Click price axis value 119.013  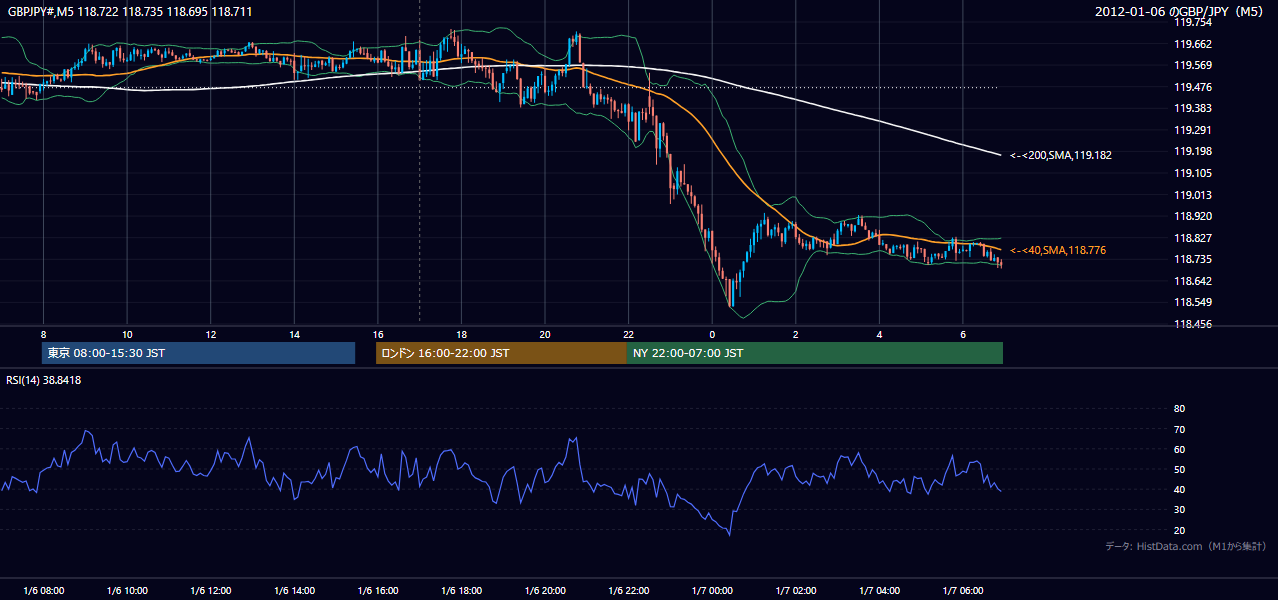[x=1192, y=195]
